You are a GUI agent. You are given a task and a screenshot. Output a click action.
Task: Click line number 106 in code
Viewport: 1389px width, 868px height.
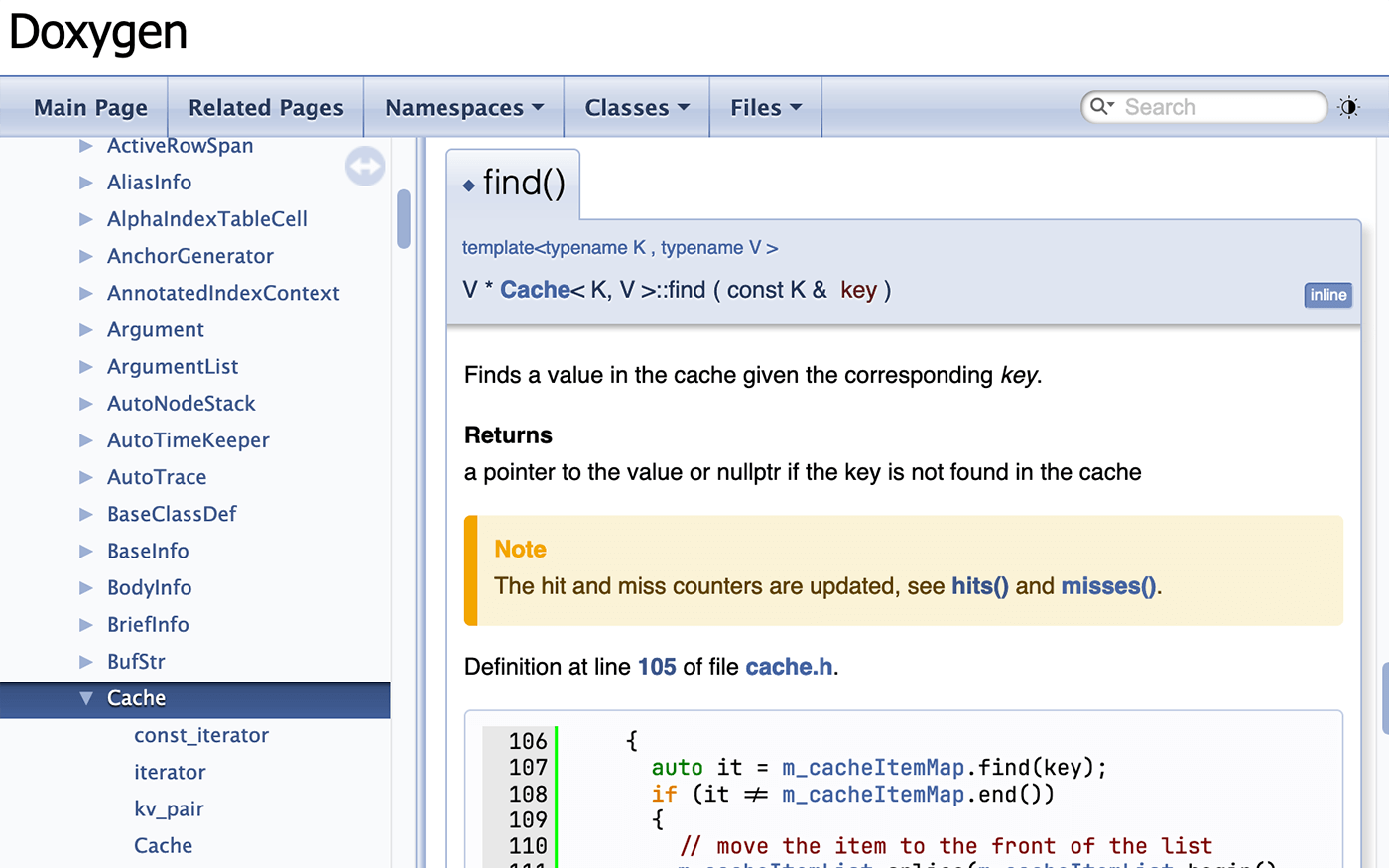(528, 741)
